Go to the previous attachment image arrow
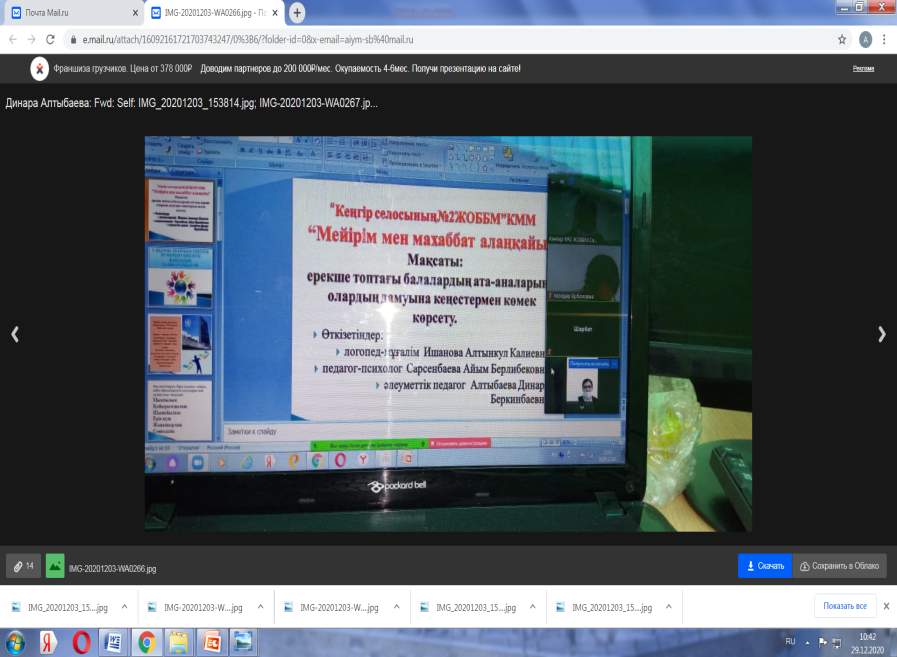The width and height of the screenshot is (897, 657). click(x=15, y=335)
